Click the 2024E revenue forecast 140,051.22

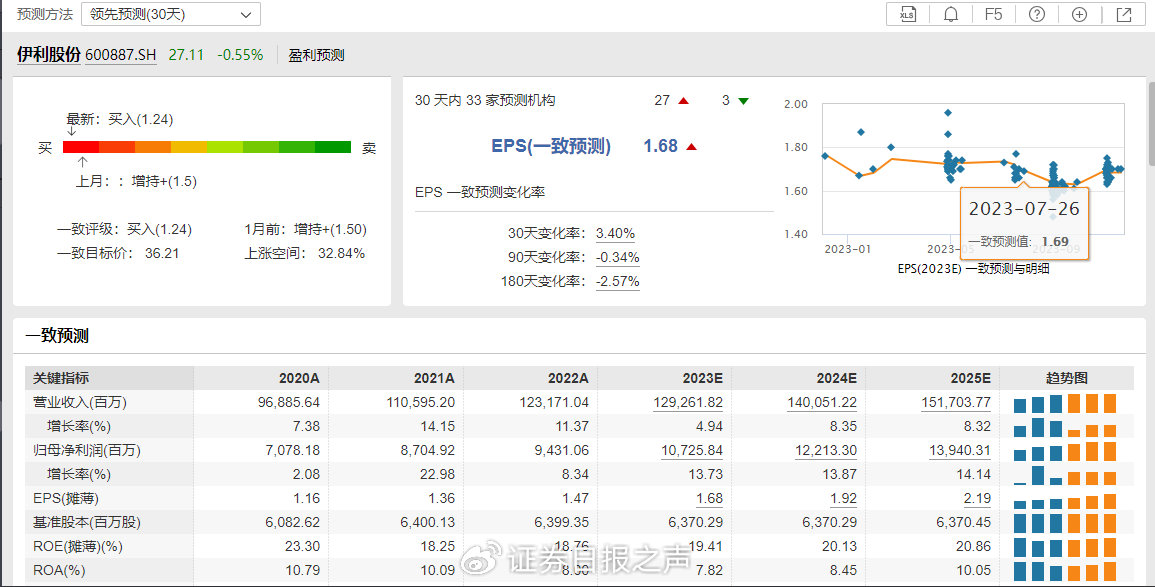(822, 403)
